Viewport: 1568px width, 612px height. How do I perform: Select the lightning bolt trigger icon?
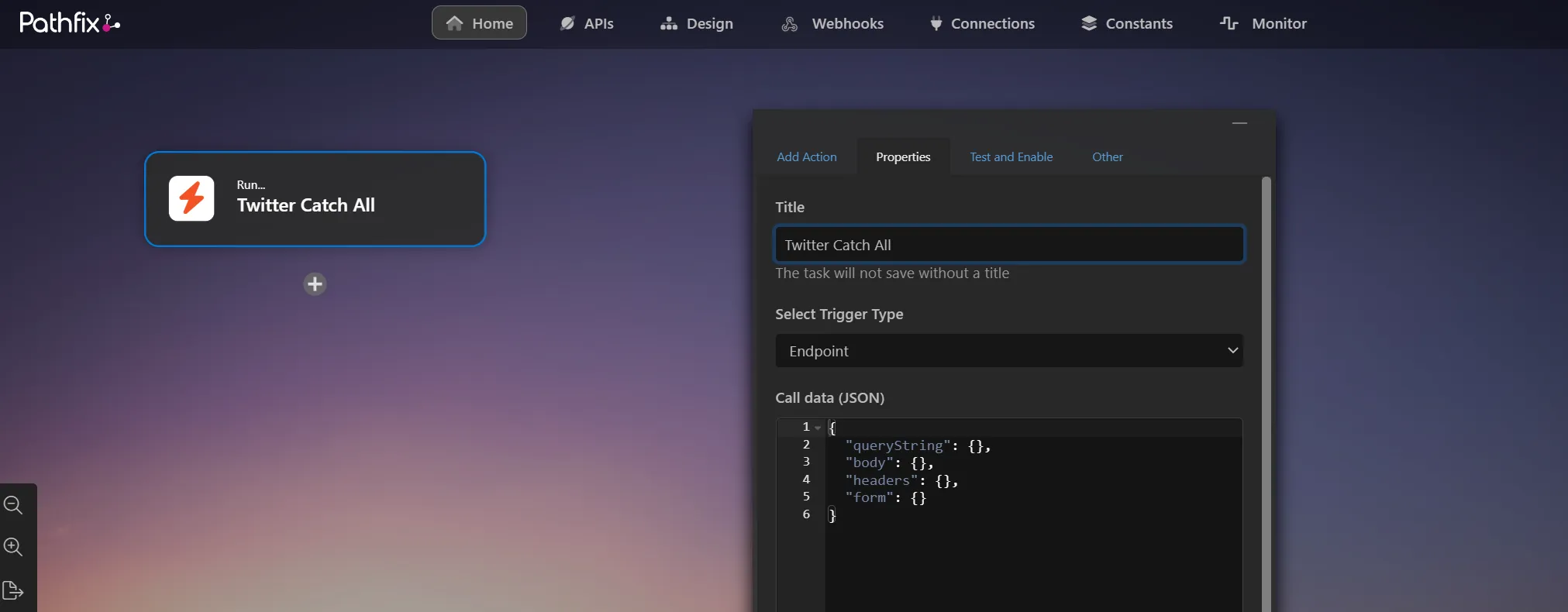tap(191, 198)
